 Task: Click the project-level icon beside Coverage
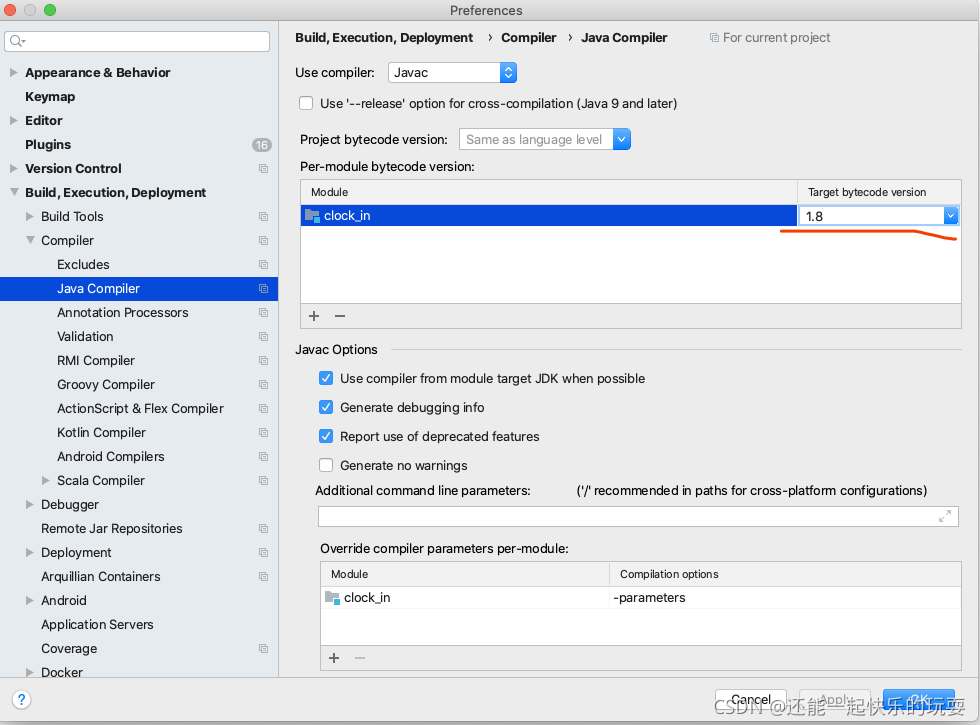[264, 649]
